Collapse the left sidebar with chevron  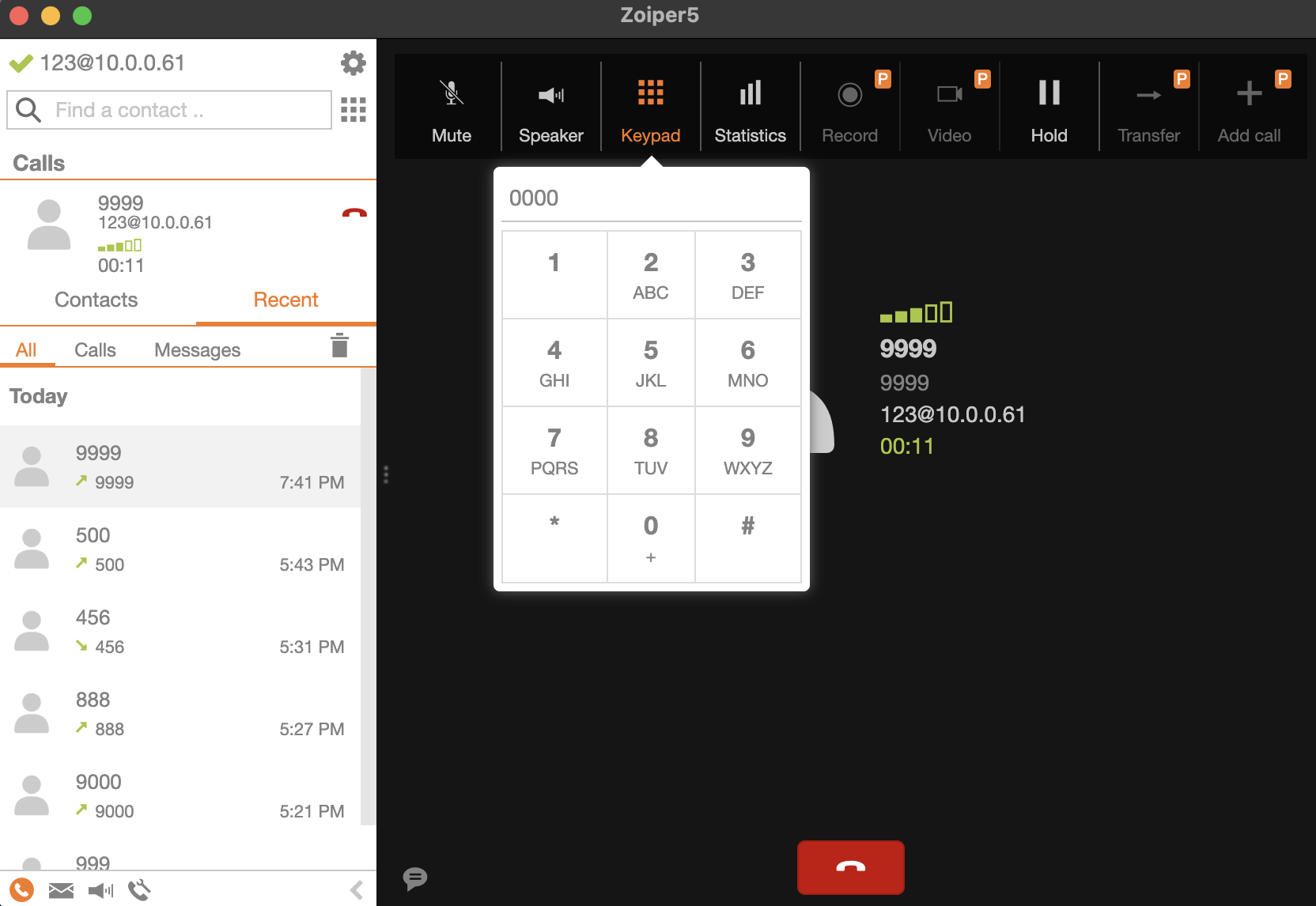(x=357, y=890)
